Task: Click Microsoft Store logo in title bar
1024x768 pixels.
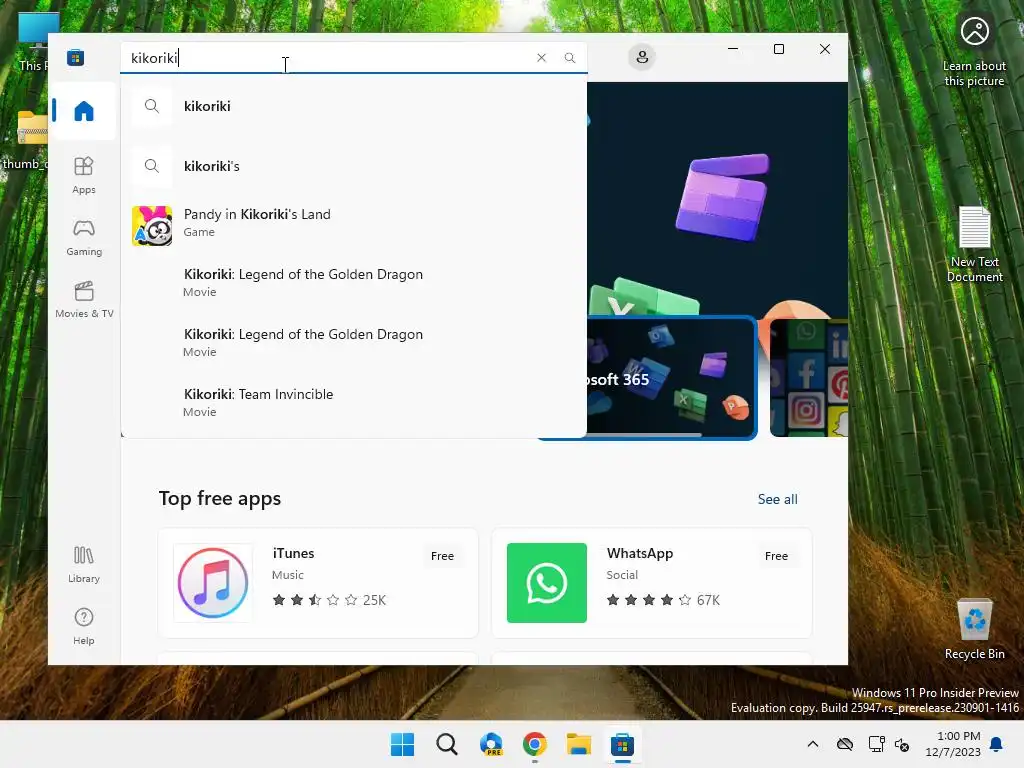Action: tap(75, 57)
